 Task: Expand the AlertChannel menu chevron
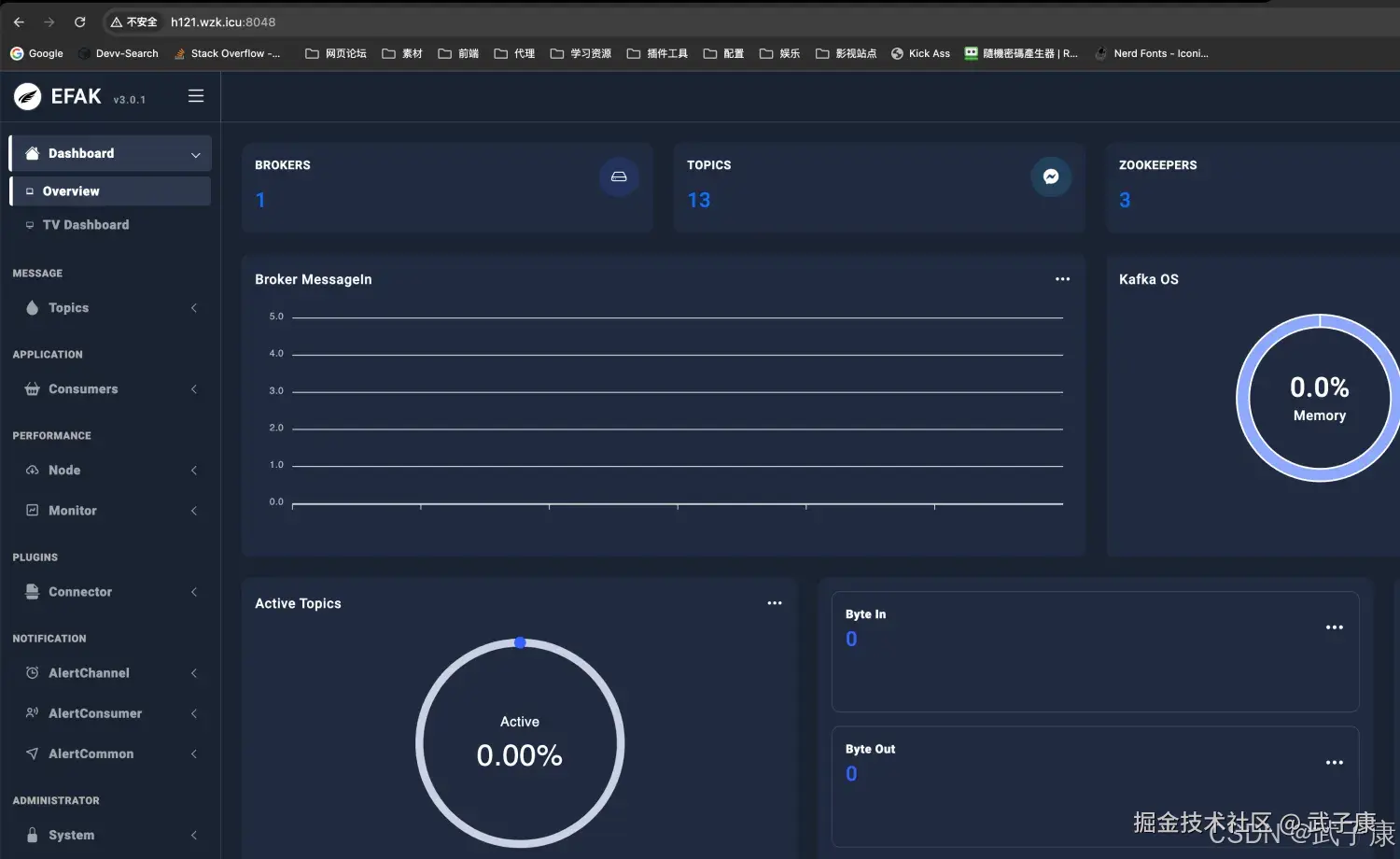tap(194, 673)
